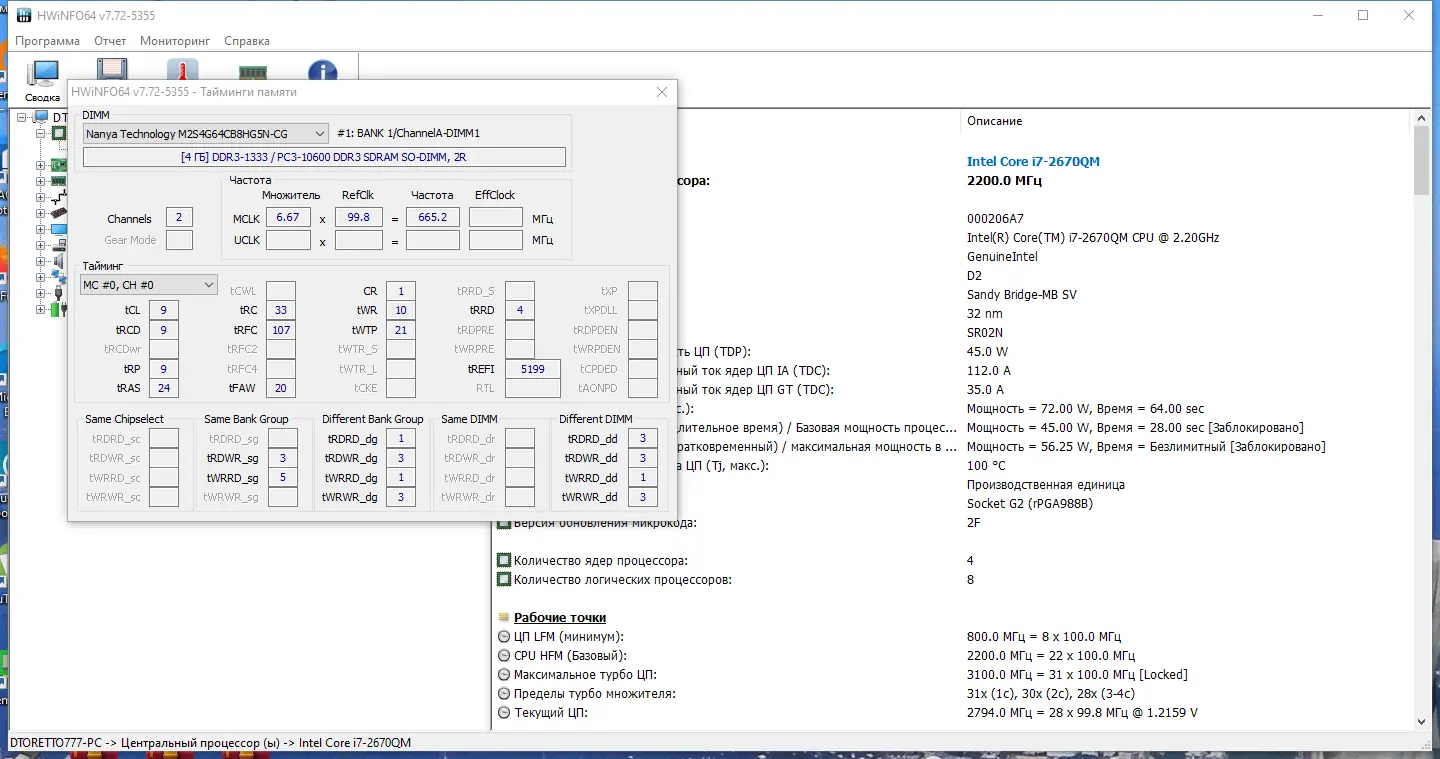
Task: Click the scrollbar up arrow in details pane
Action: (x=1421, y=120)
